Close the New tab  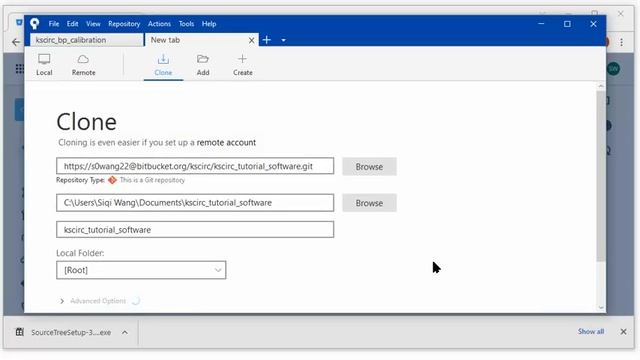(x=251, y=40)
